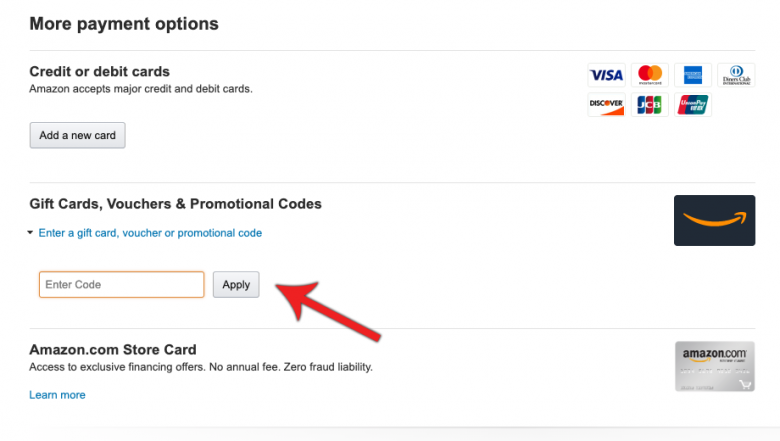780x441 pixels.
Task: Click the Diners Club logo
Action: click(x=736, y=75)
